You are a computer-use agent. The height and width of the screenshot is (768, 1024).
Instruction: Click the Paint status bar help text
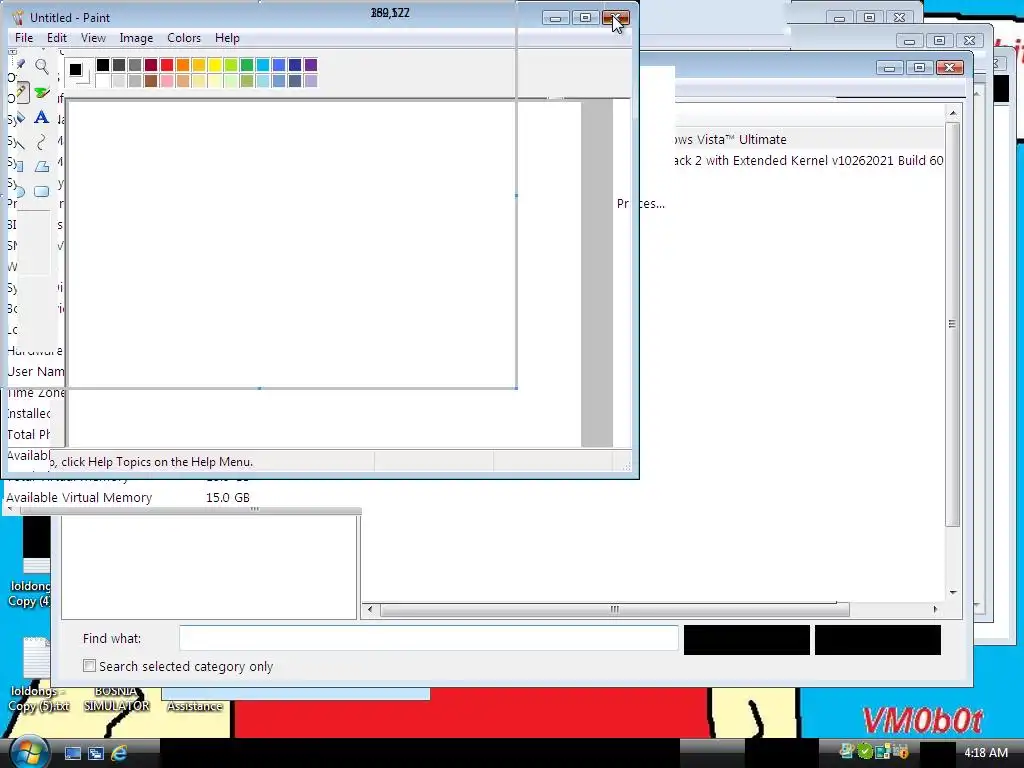[152, 462]
